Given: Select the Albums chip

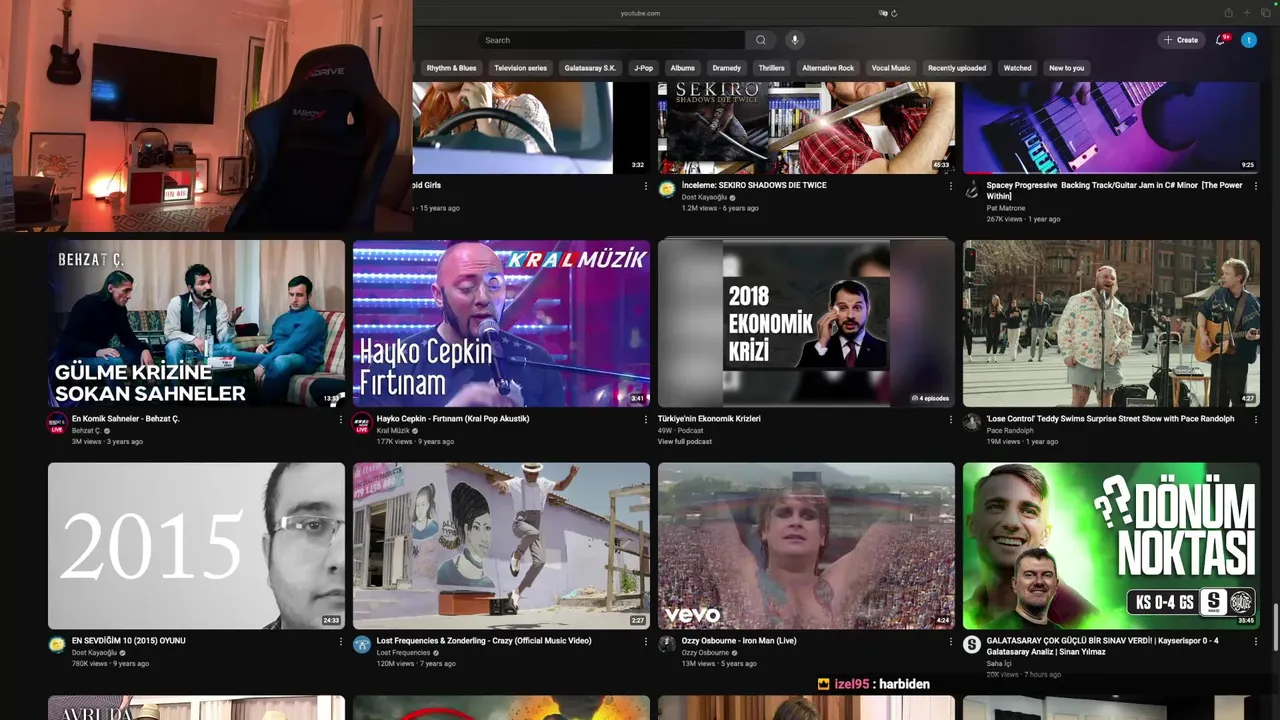Looking at the screenshot, I should tap(682, 68).
